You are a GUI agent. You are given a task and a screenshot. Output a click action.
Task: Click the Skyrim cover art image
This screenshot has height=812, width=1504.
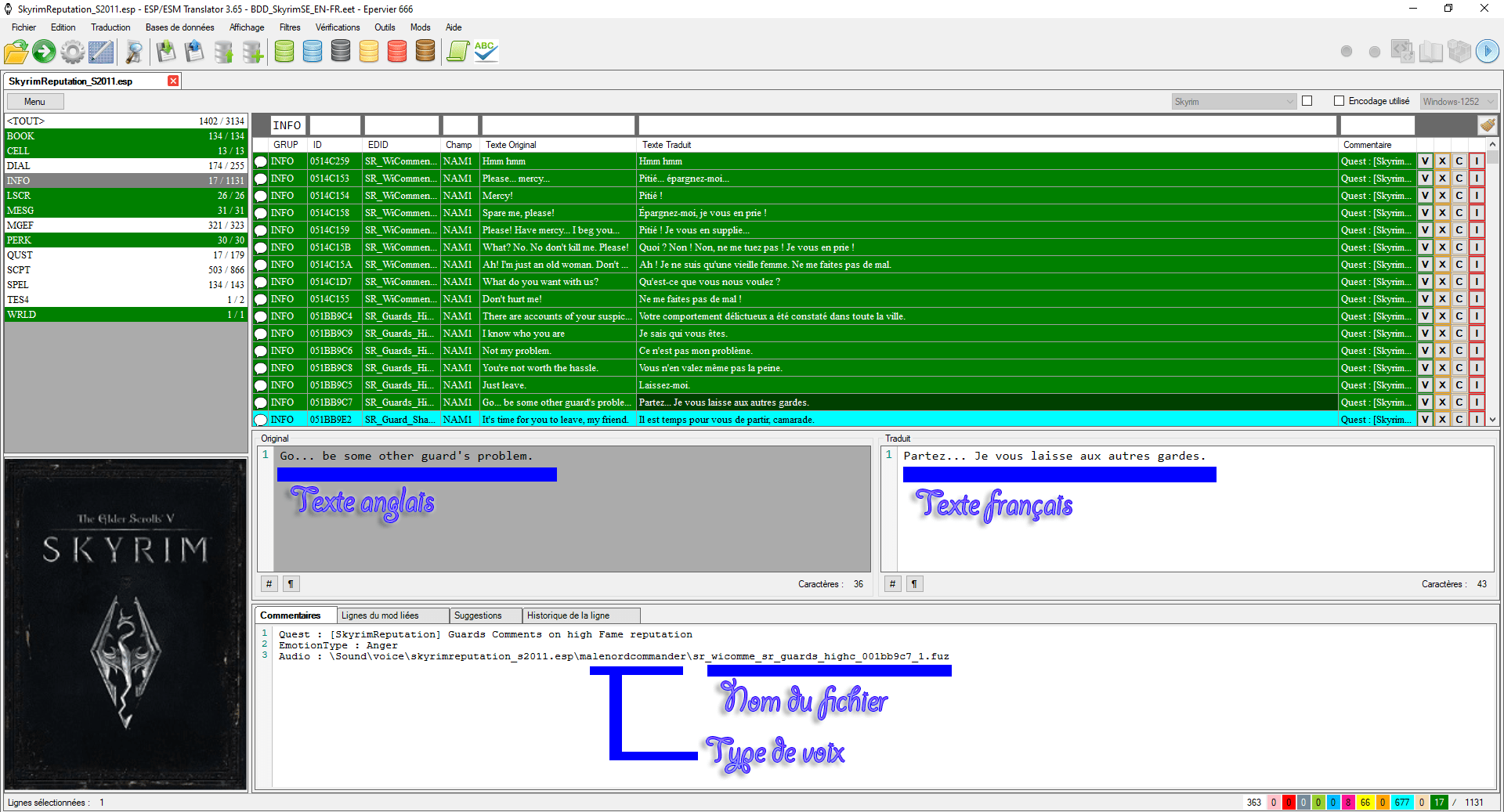pyautogui.click(x=125, y=624)
